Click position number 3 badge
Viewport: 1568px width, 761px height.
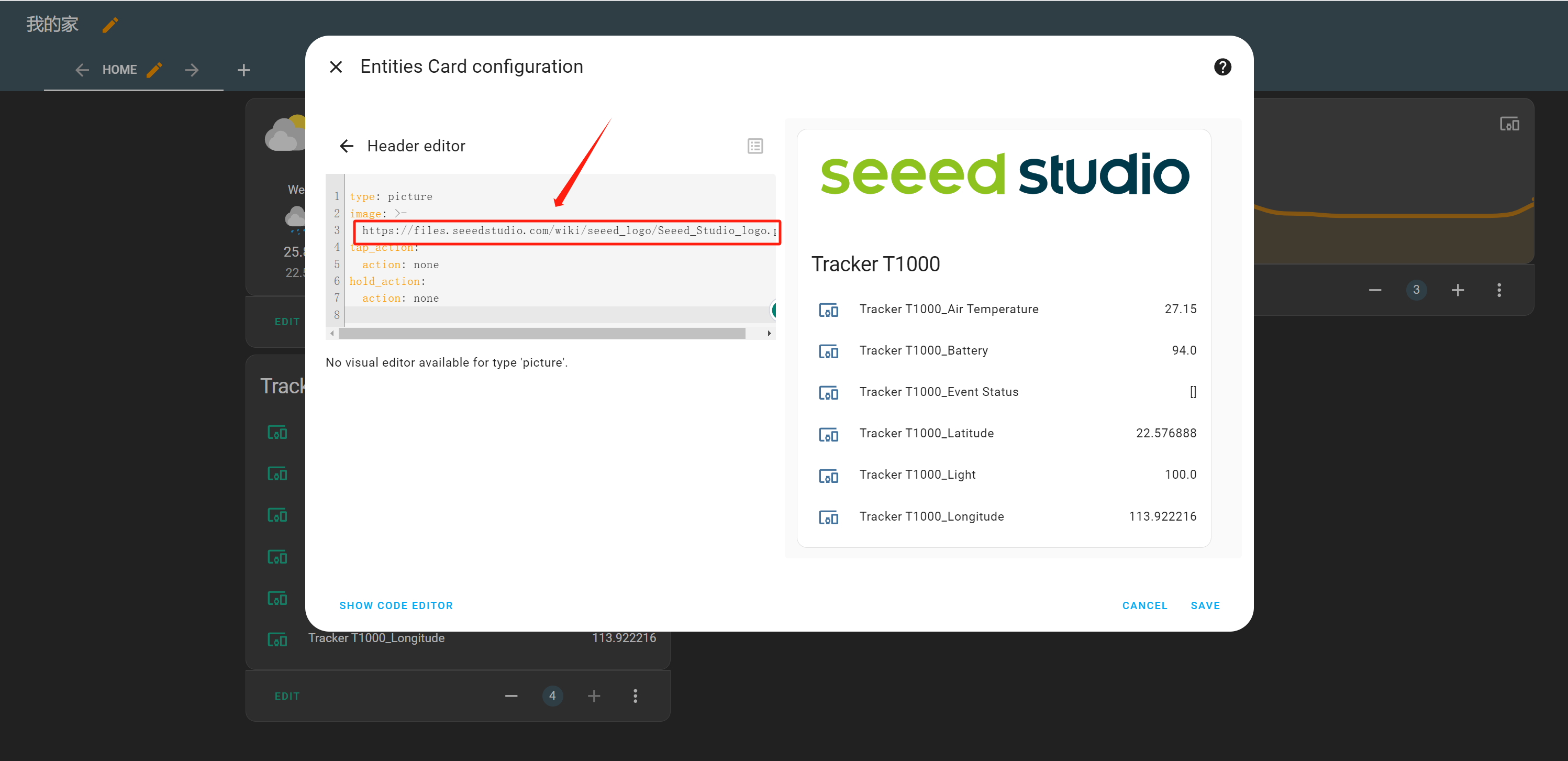point(1416,290)
